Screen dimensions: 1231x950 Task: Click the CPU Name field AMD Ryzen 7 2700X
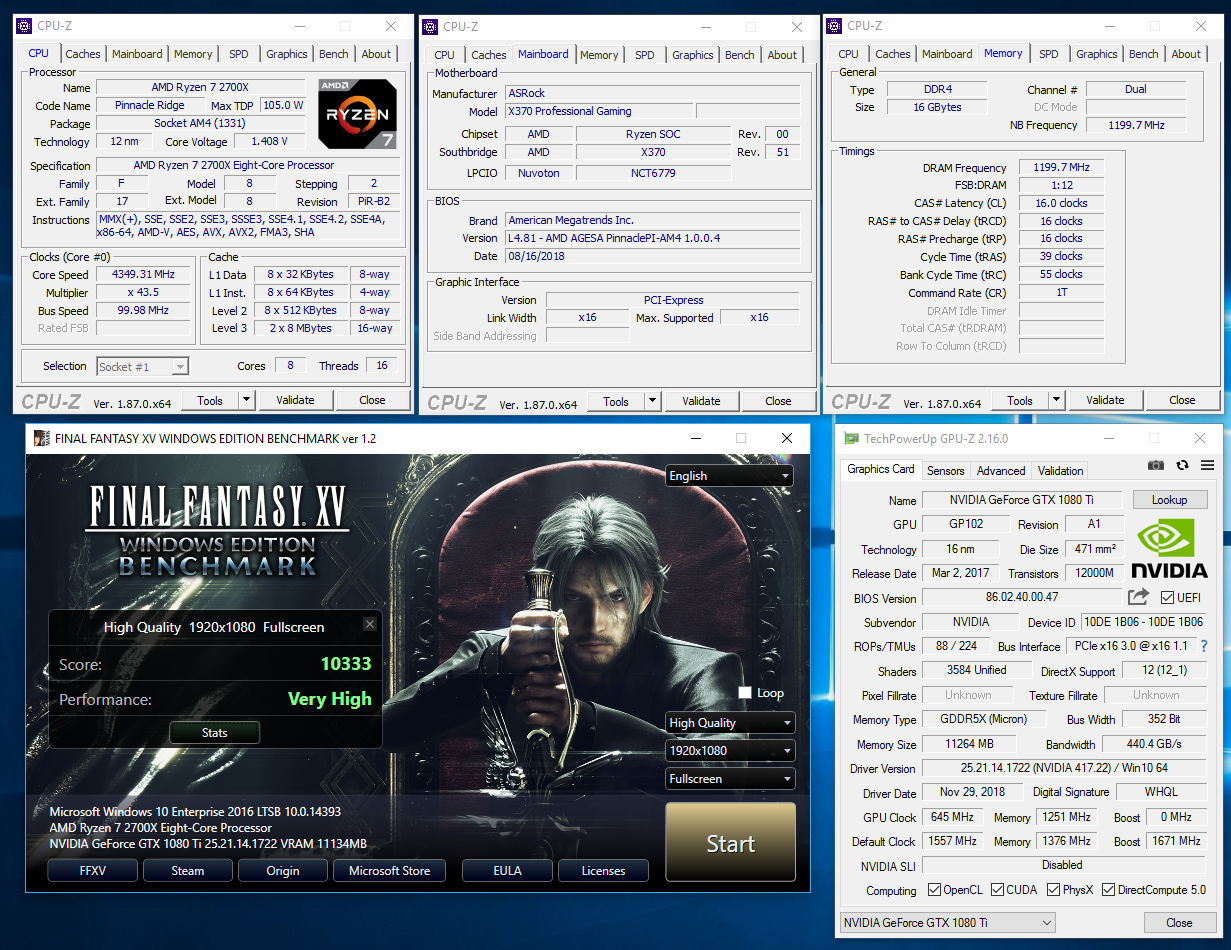point(203,88)
